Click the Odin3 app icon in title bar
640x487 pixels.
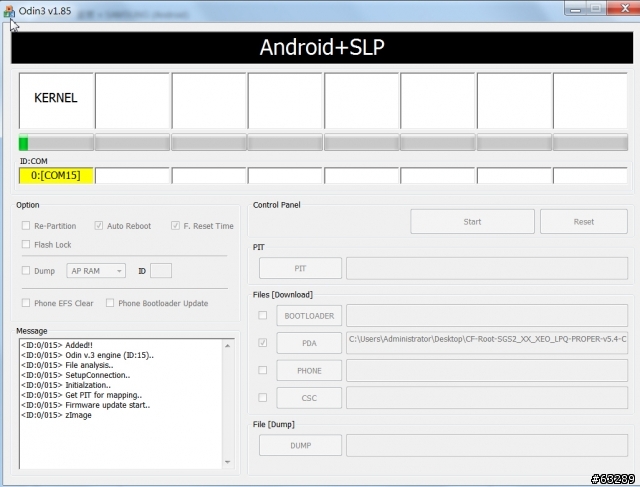(9, 11)
